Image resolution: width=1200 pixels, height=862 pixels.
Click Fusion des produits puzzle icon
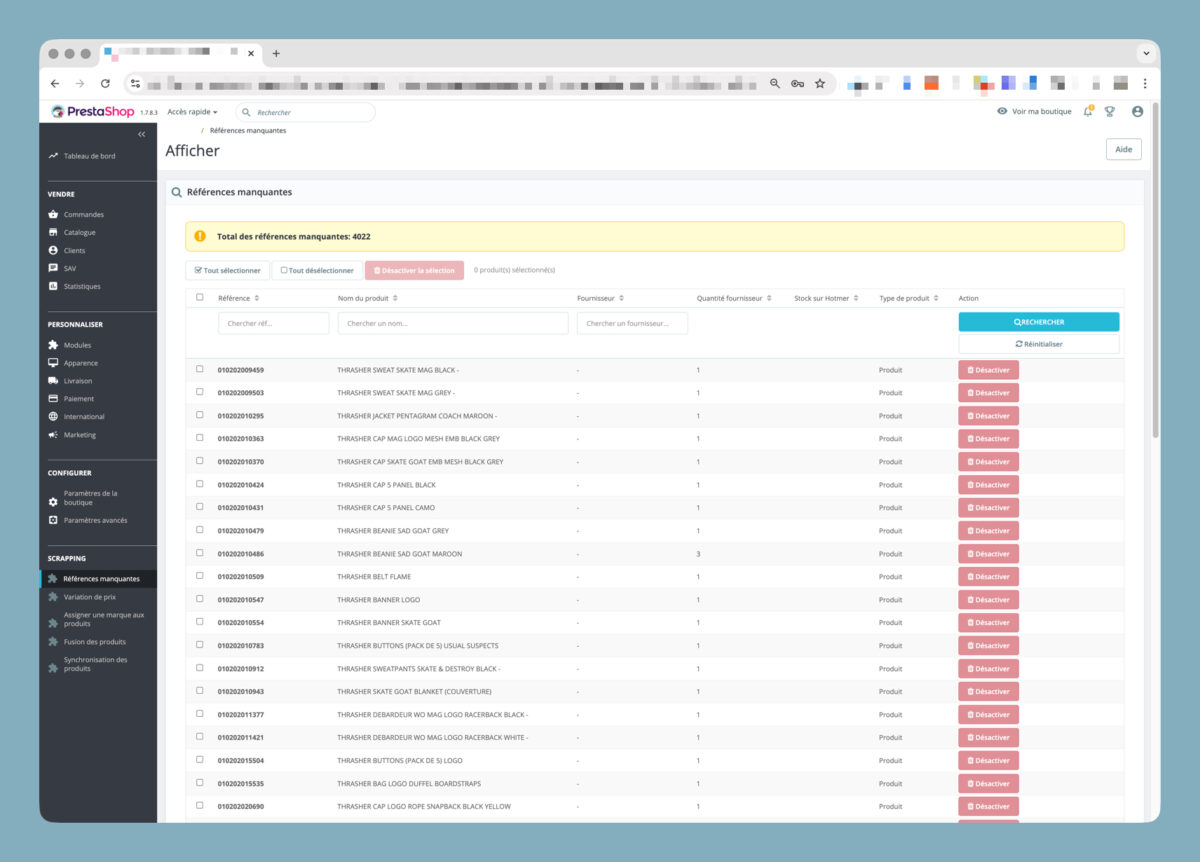53,642
